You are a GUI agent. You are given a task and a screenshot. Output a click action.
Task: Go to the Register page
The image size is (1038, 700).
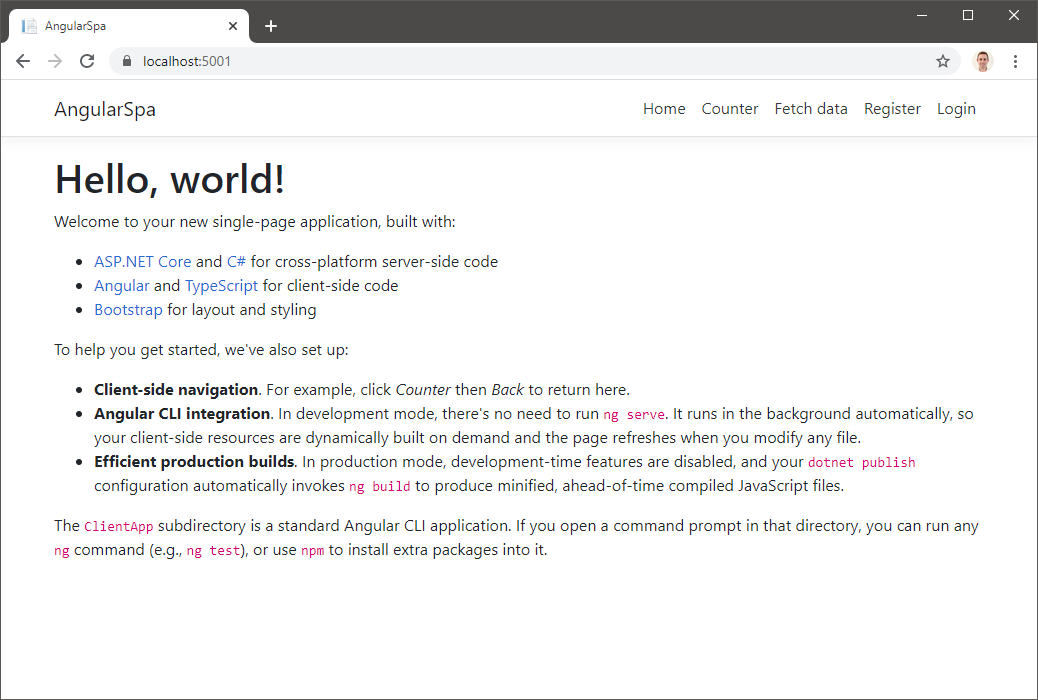tap(892, 108)
